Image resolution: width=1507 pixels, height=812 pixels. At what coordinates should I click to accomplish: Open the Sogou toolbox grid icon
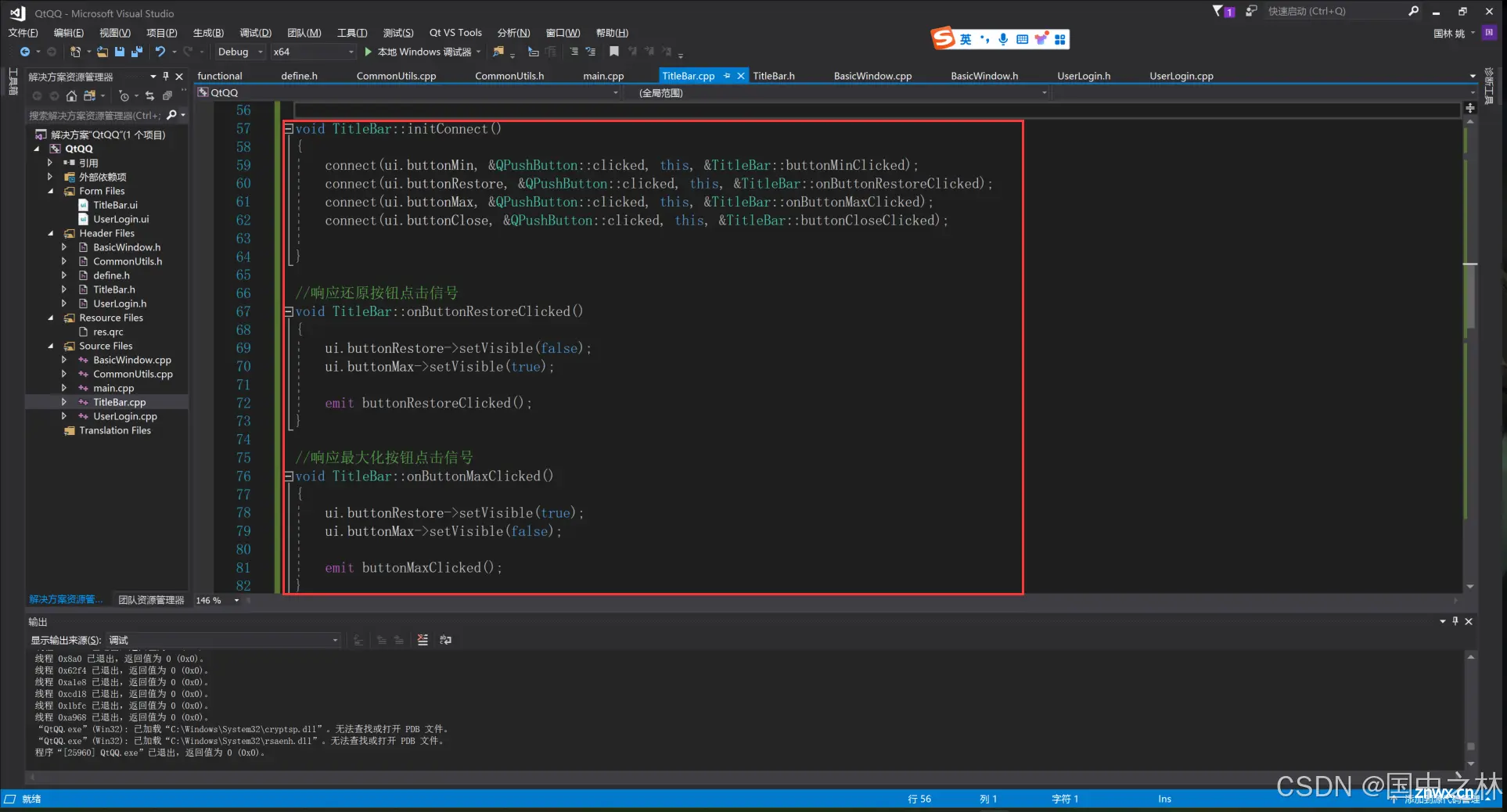pyautogui.click(x=1059, y=39)
